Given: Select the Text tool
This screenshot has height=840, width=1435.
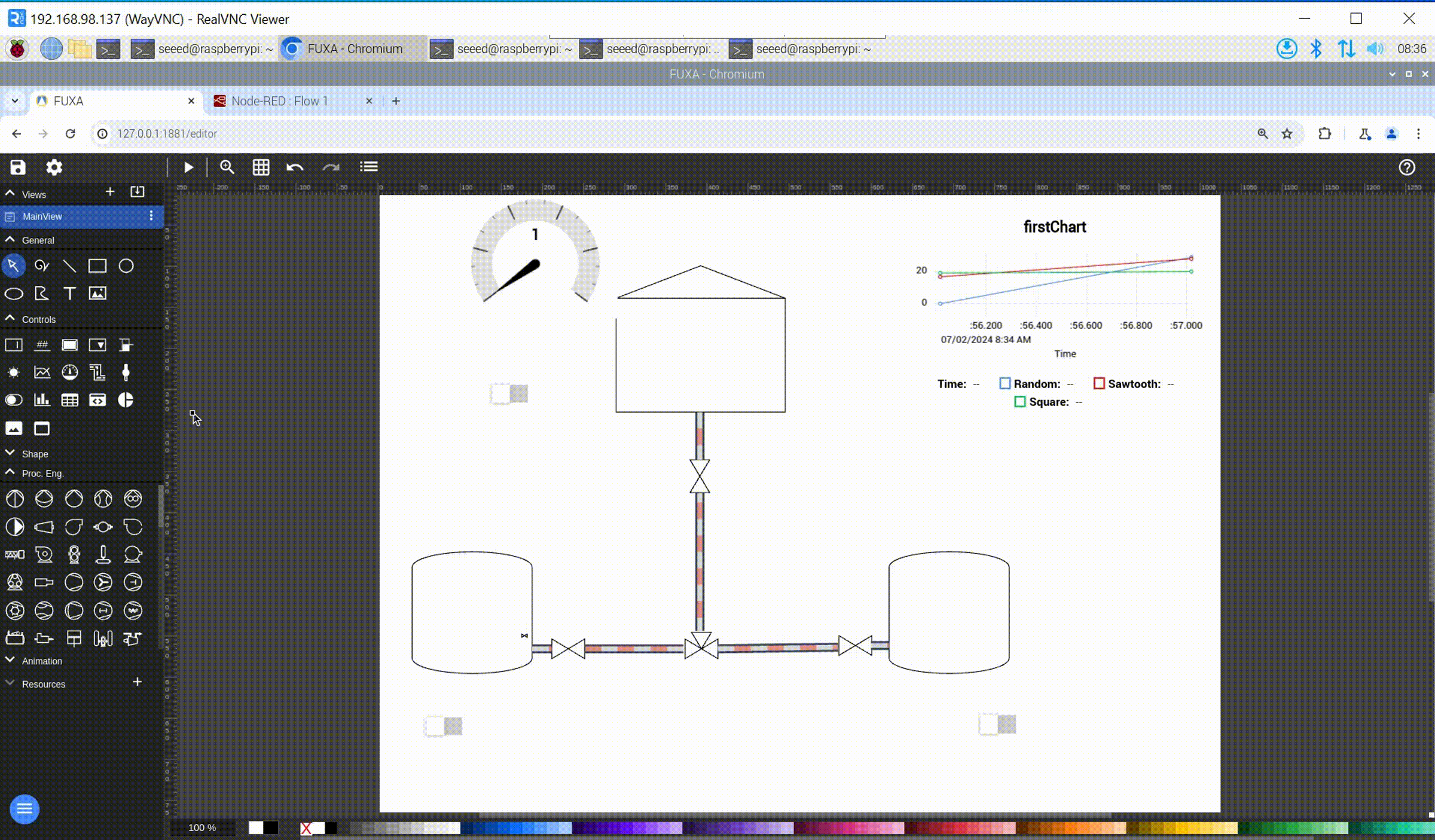Looking at the screenshot, I should tap(69, 294).
